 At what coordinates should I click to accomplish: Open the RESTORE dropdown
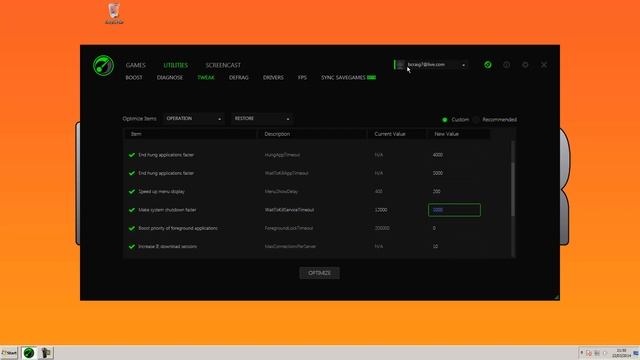click(262, 119)
